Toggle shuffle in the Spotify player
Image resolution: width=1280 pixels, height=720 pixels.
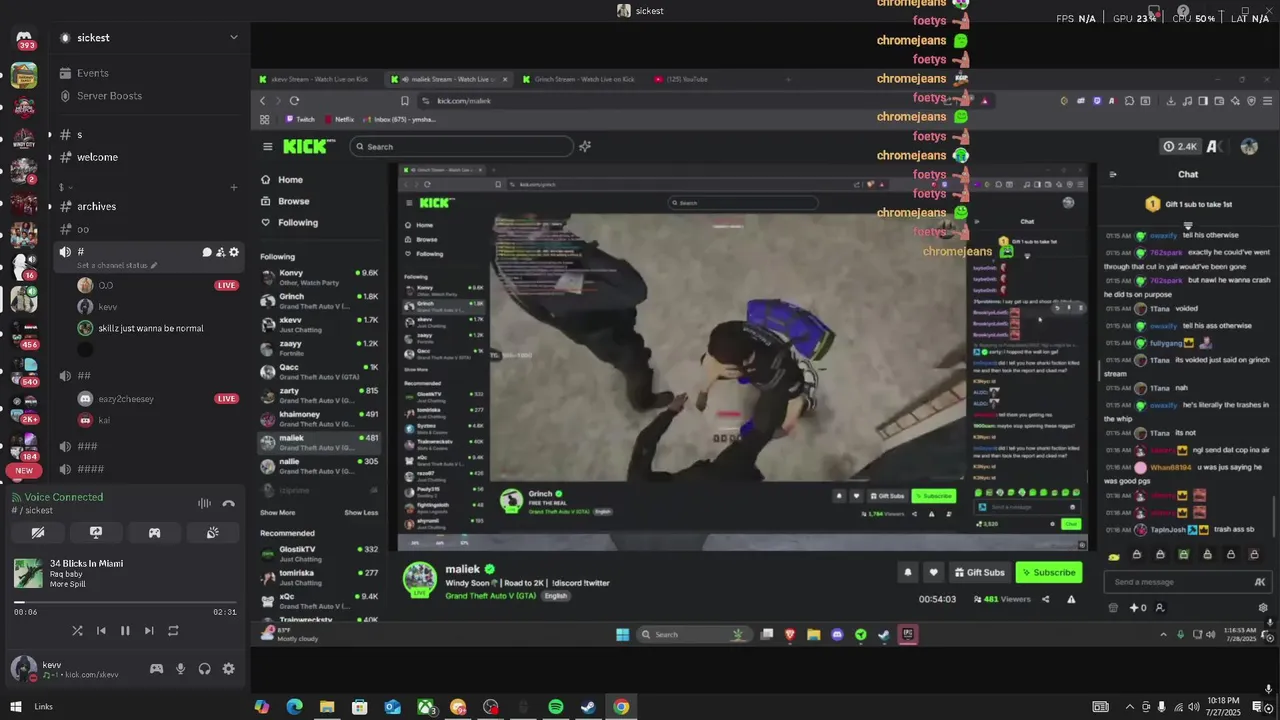(77, 631)
